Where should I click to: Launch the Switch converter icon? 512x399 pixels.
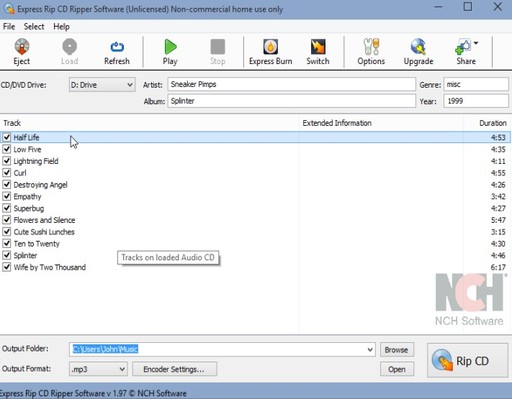[318, 47]
